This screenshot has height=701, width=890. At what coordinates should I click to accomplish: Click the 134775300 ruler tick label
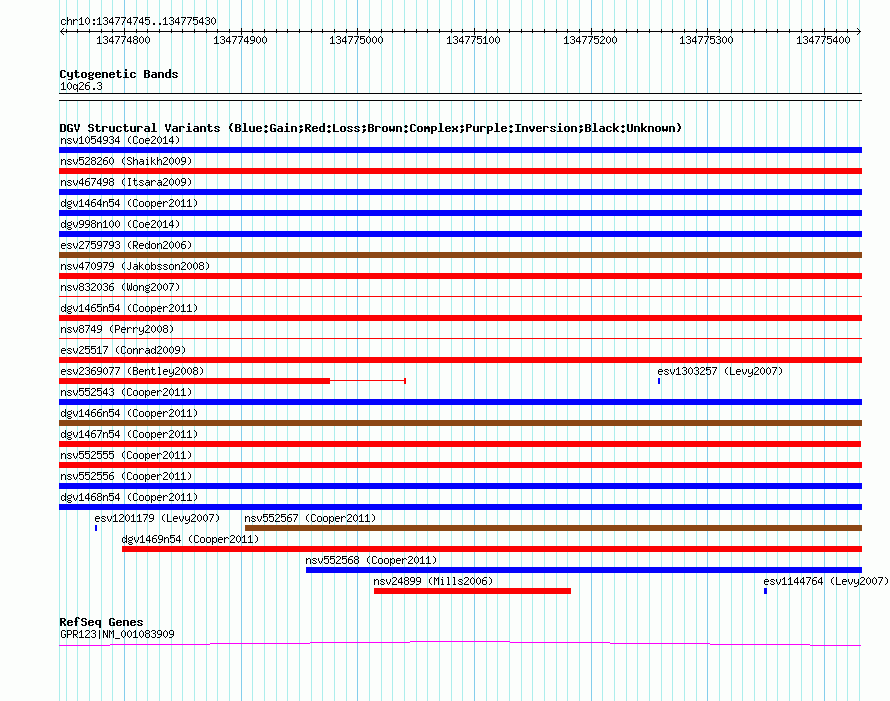click(x=706, y=40)
